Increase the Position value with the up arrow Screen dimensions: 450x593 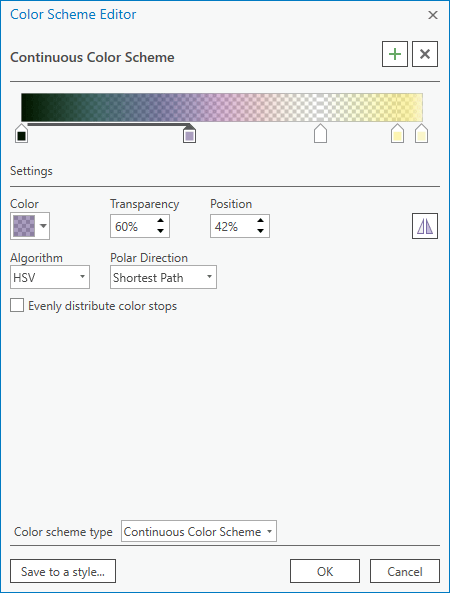[260, 221]
